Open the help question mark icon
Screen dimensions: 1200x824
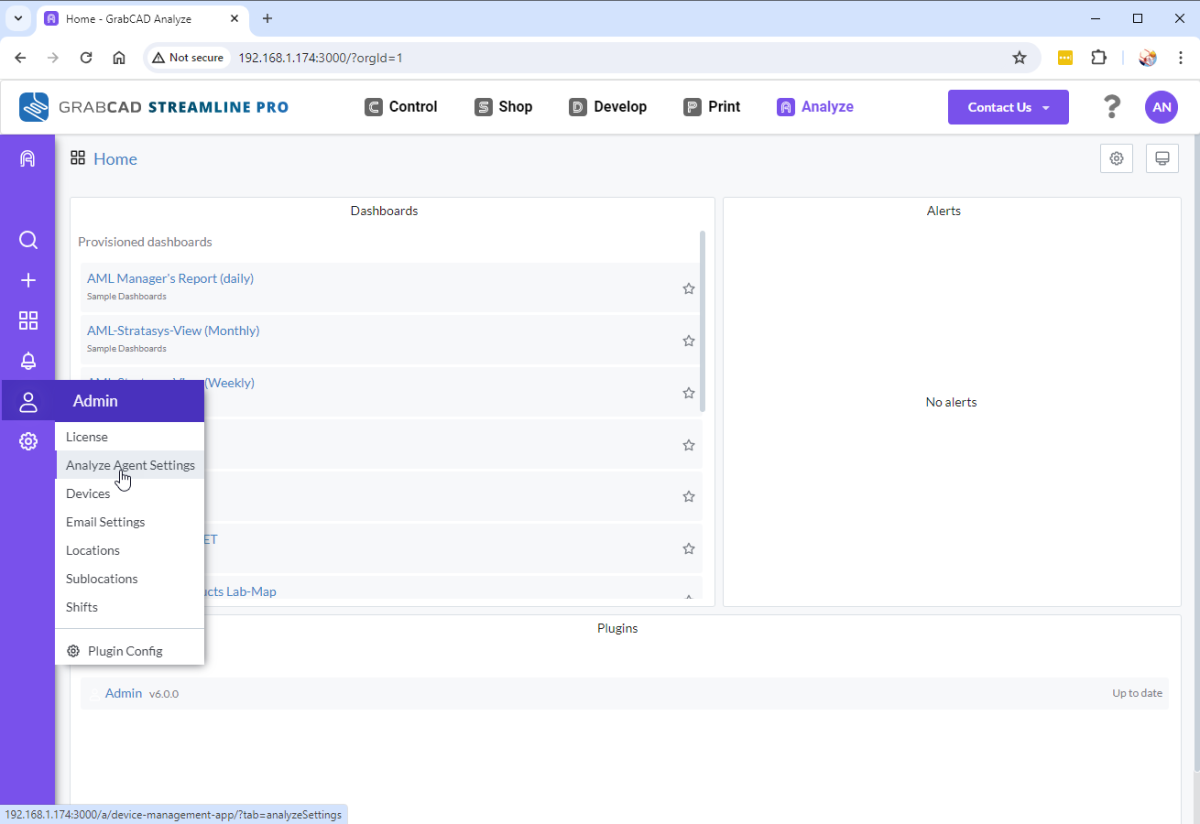[x=1112, y=107]
